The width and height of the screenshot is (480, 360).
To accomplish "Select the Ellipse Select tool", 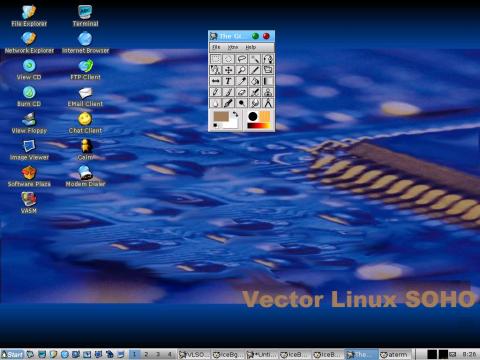I will [228, 59].
